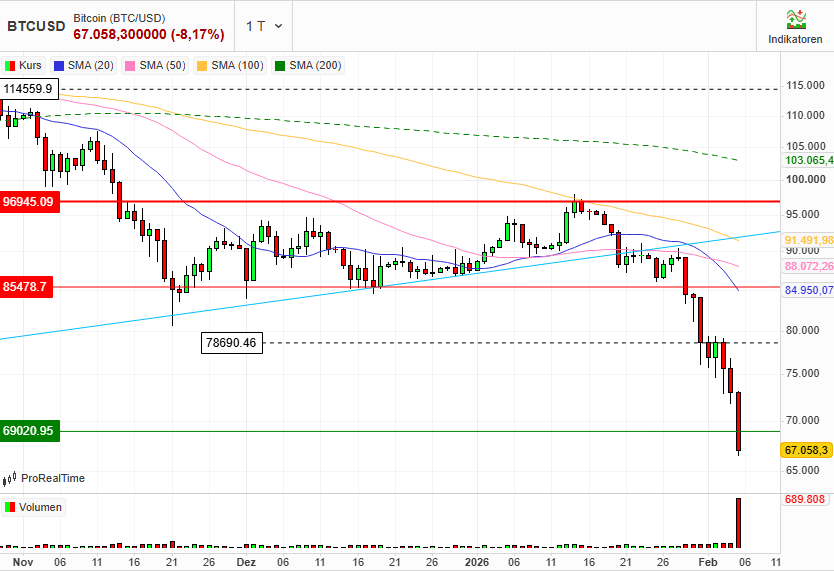834x571 pixels.
Task: Click the ProRealTime candlestick logo
Action: pos(11,479)
